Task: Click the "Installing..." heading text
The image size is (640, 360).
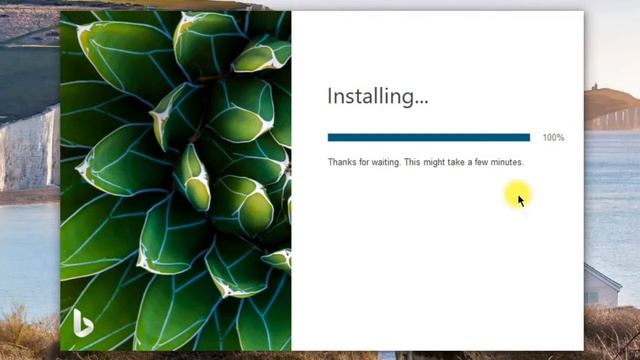Action: coord(378,96)
